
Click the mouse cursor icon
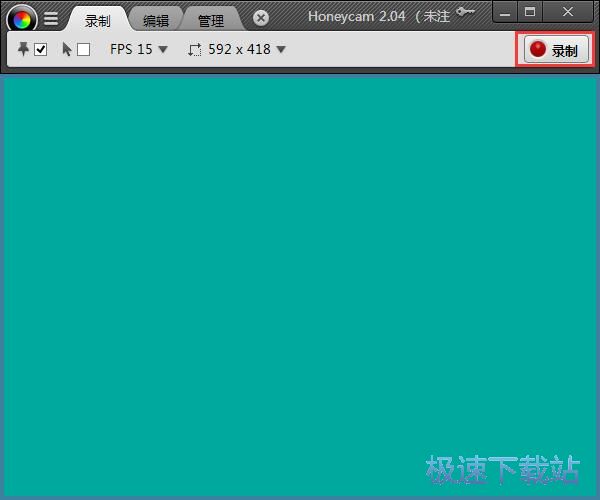click(67, 49)
